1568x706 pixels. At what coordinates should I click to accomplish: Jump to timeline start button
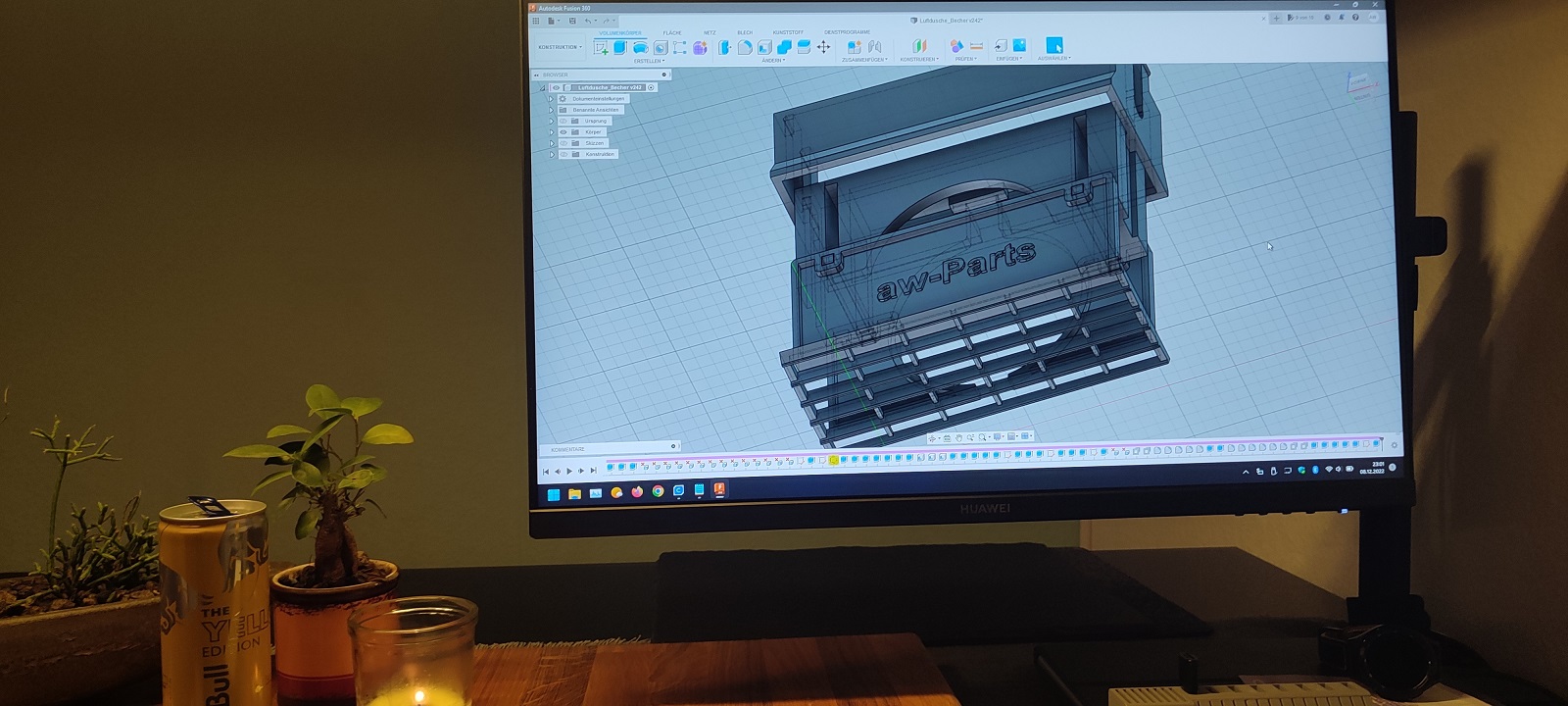(546, 472)
